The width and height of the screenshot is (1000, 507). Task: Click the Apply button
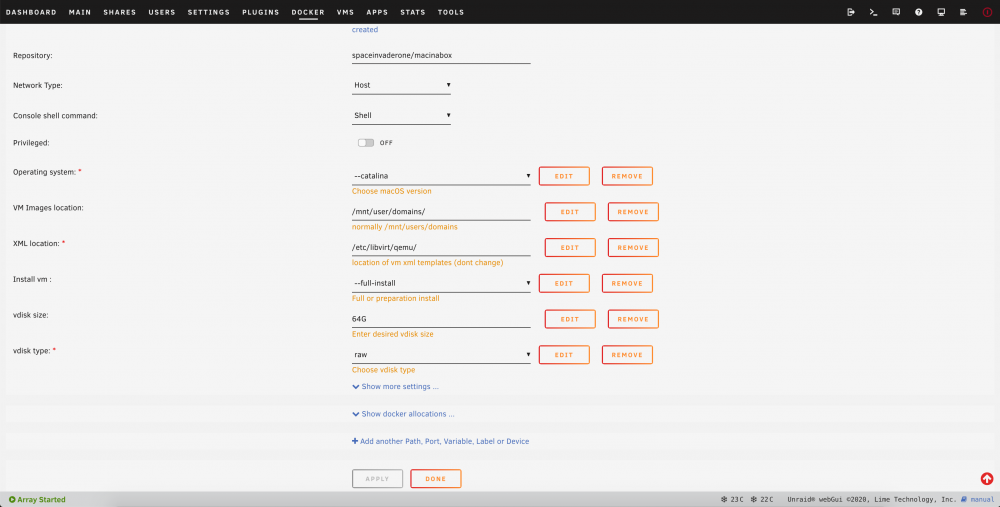tap(377, 478)
